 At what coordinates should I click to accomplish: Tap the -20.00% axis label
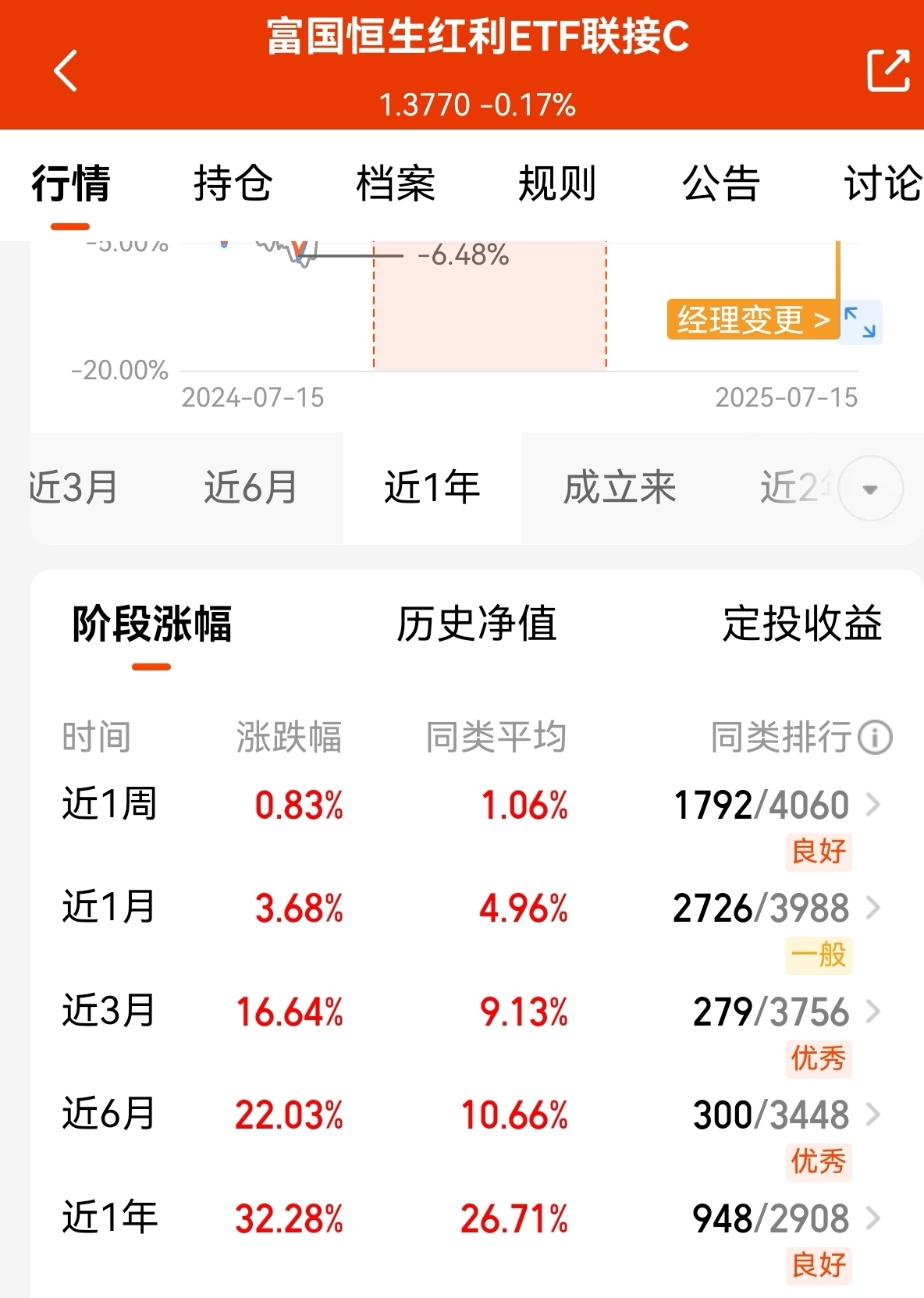[x=119, y=370]
